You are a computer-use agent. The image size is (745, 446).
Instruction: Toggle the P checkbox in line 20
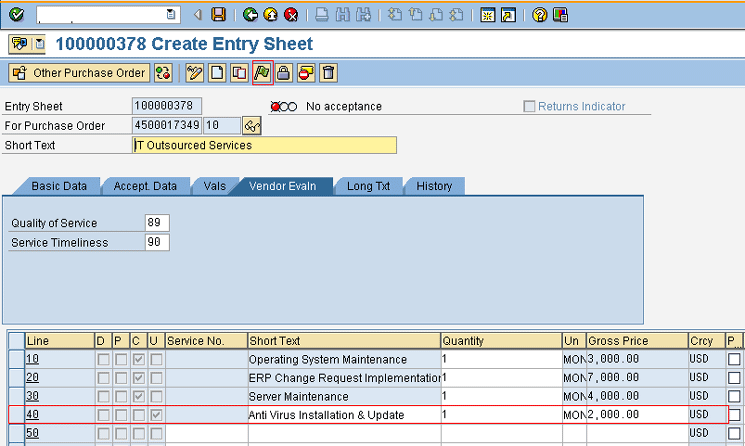coord(121,378)
